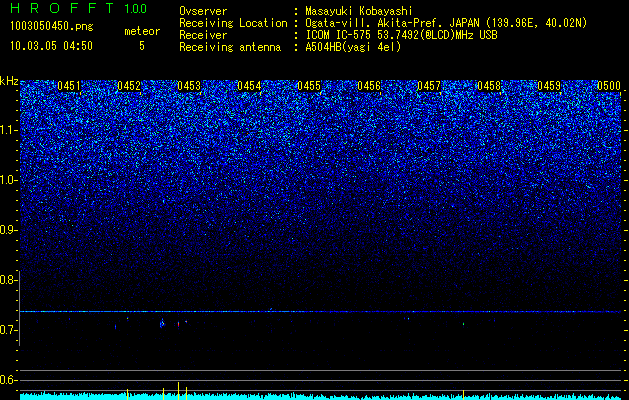Click the A504HB(yagi 4el) antenna text
The height and width of the screenshot is (400, 629).
pyautogui.click(x=353, y=47)
